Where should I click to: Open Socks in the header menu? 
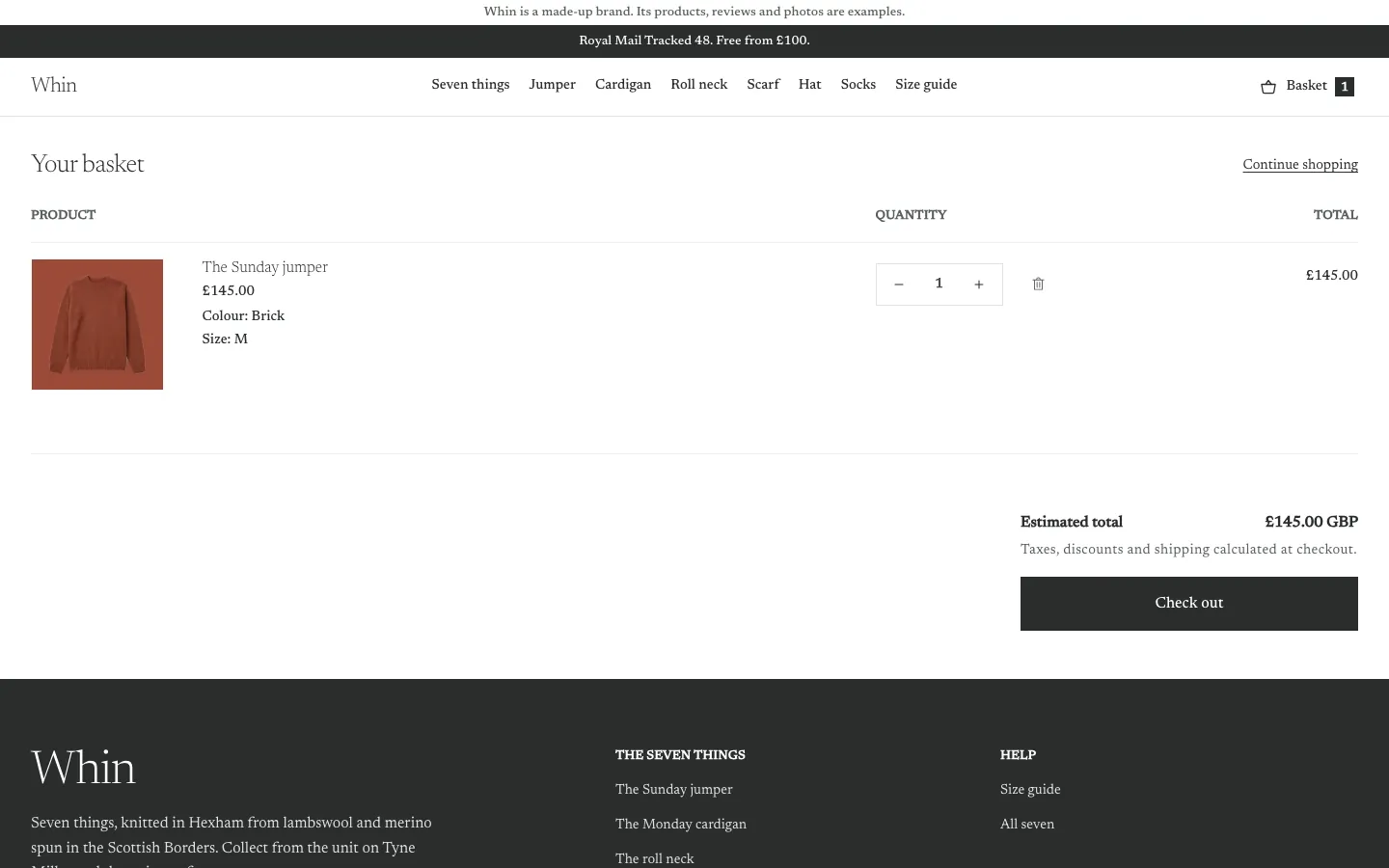(x=858, y=85)
